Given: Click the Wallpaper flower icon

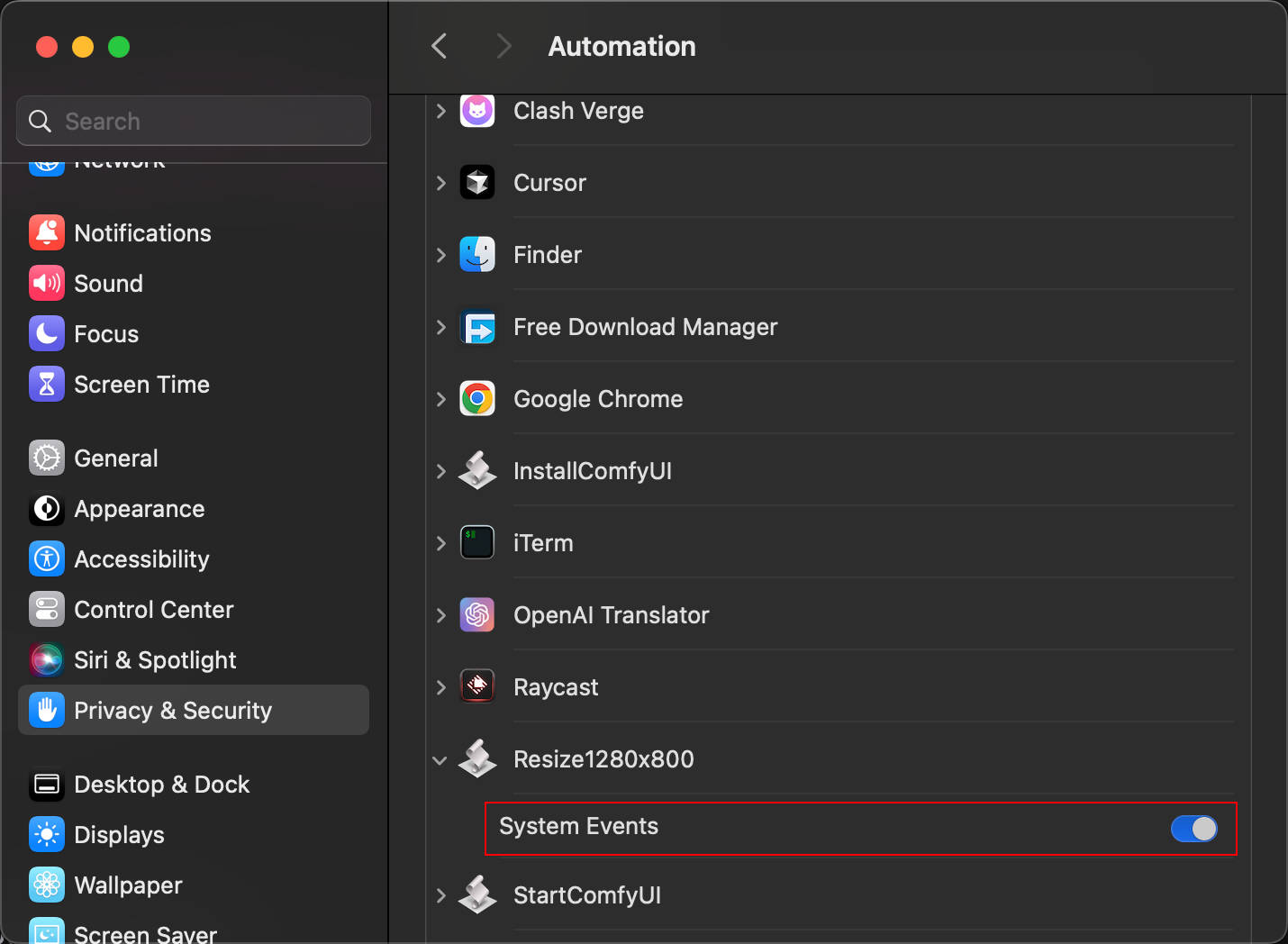Looking at the screenshot, I should [47, 885].
